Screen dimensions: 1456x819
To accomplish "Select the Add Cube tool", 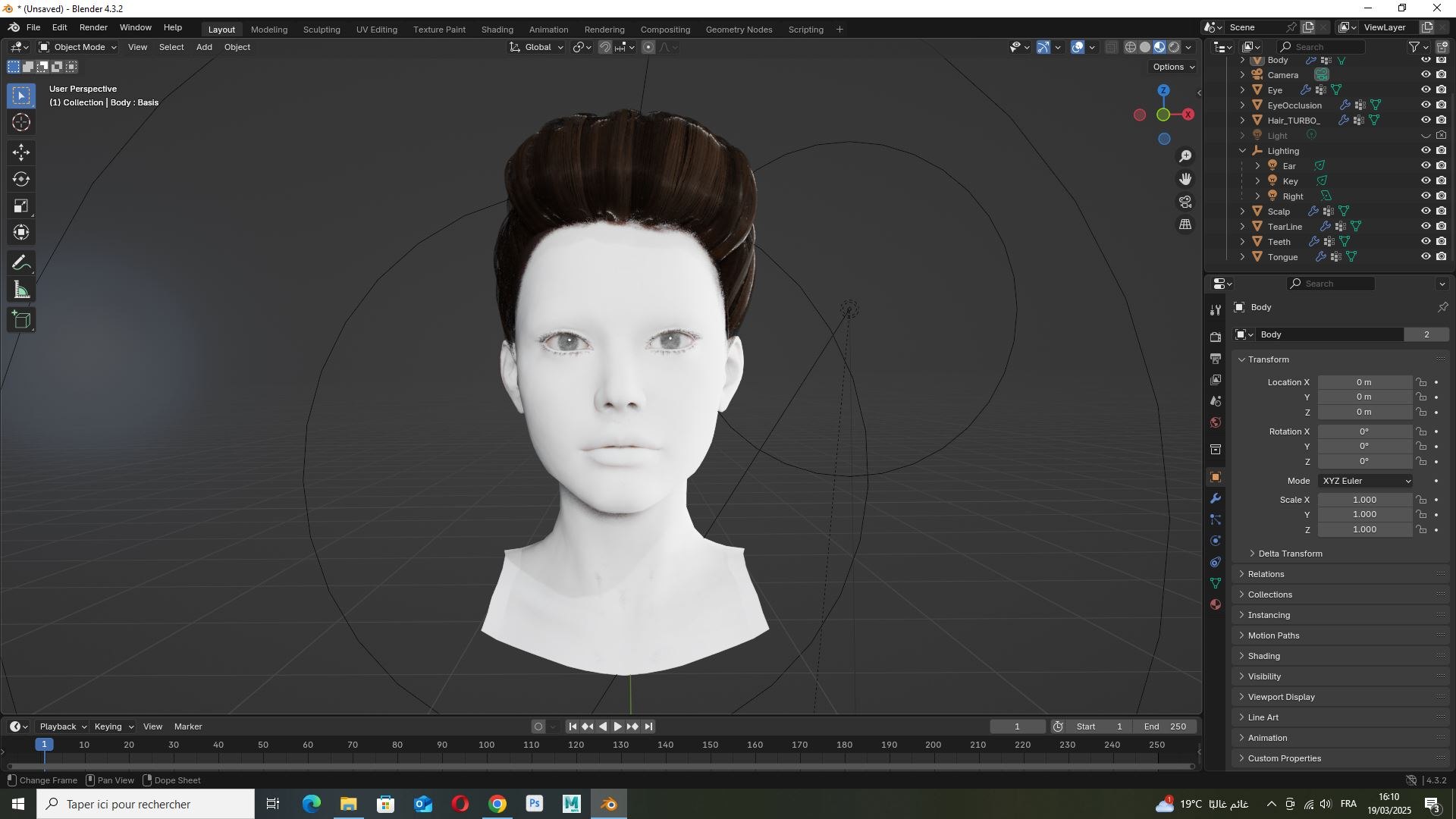I will tap(21, 320).
